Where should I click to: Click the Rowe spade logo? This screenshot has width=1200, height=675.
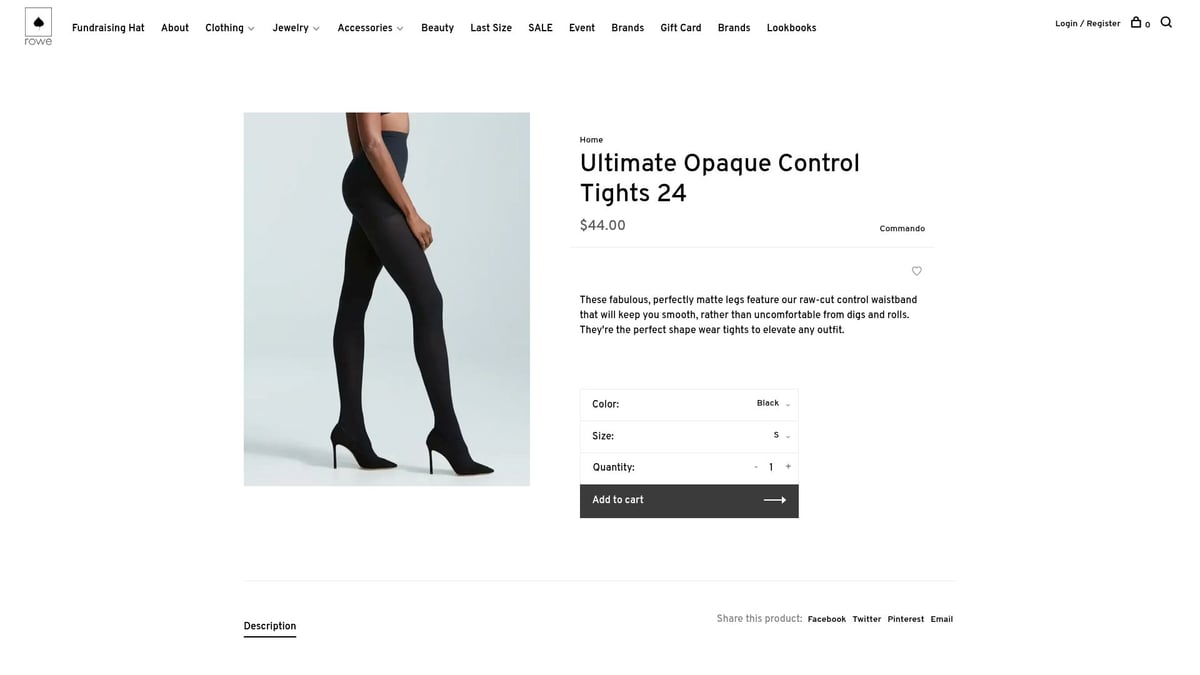coord(38,27)
